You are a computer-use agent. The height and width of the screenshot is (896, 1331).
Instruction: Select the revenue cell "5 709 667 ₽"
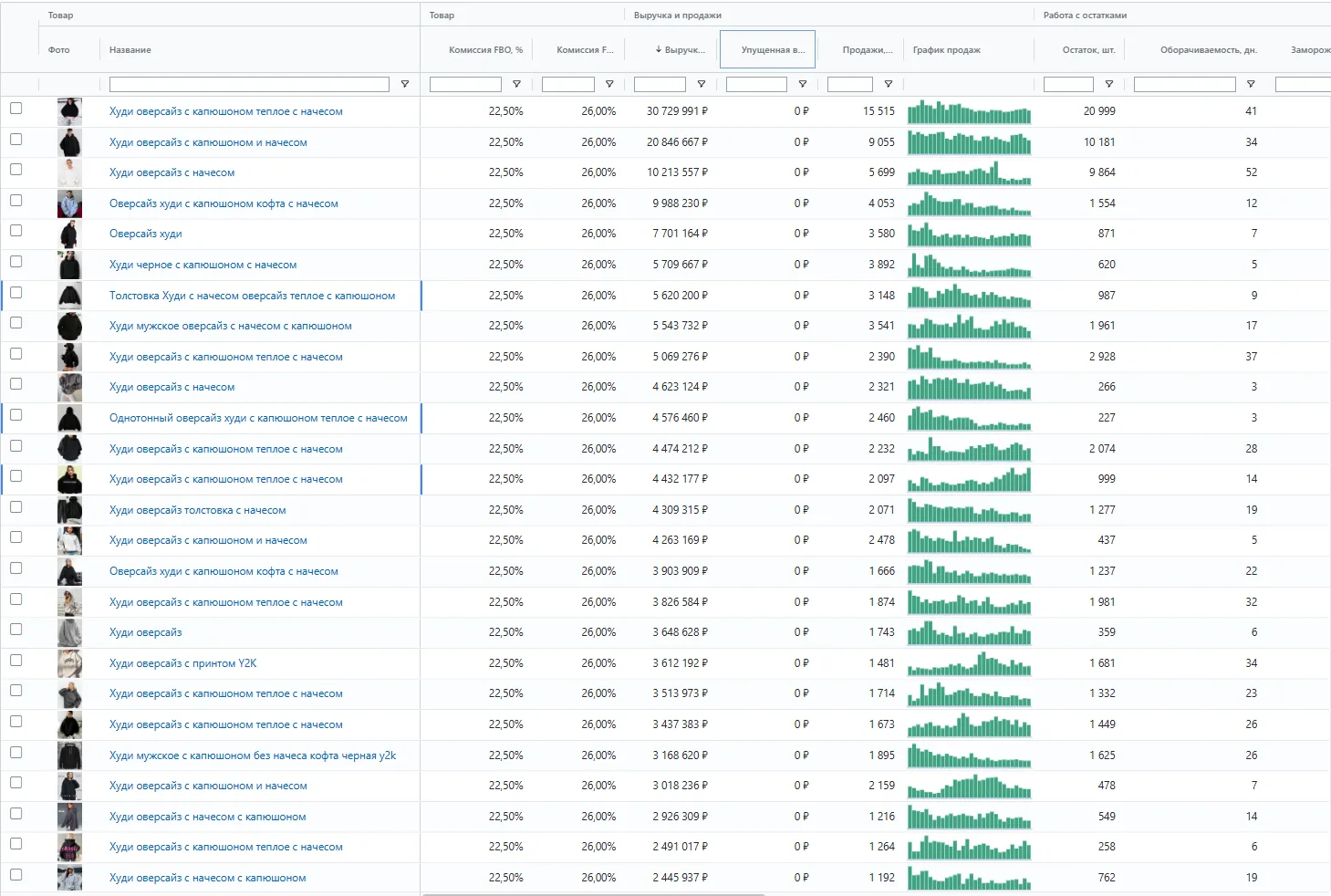pyautogui.click(x=681, y=265)
